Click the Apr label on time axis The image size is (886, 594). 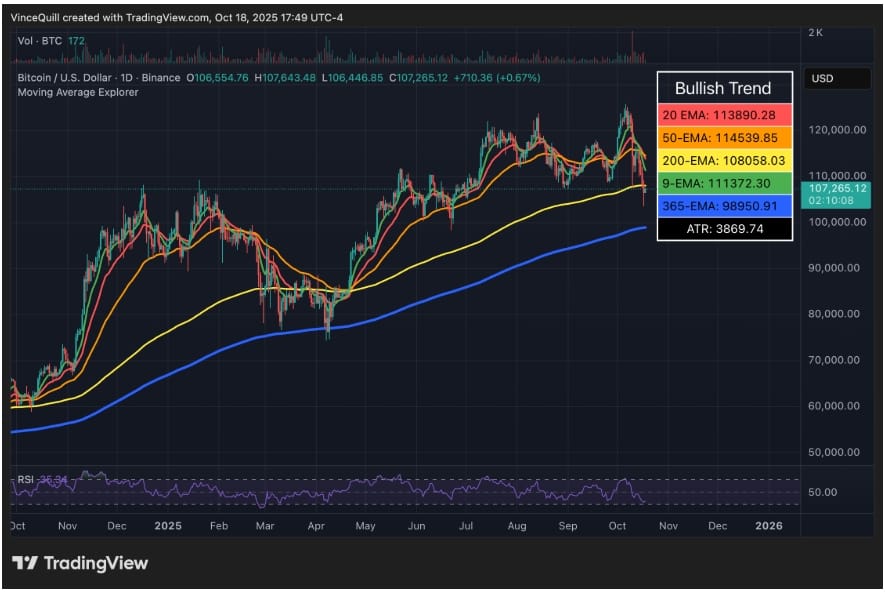316,526
